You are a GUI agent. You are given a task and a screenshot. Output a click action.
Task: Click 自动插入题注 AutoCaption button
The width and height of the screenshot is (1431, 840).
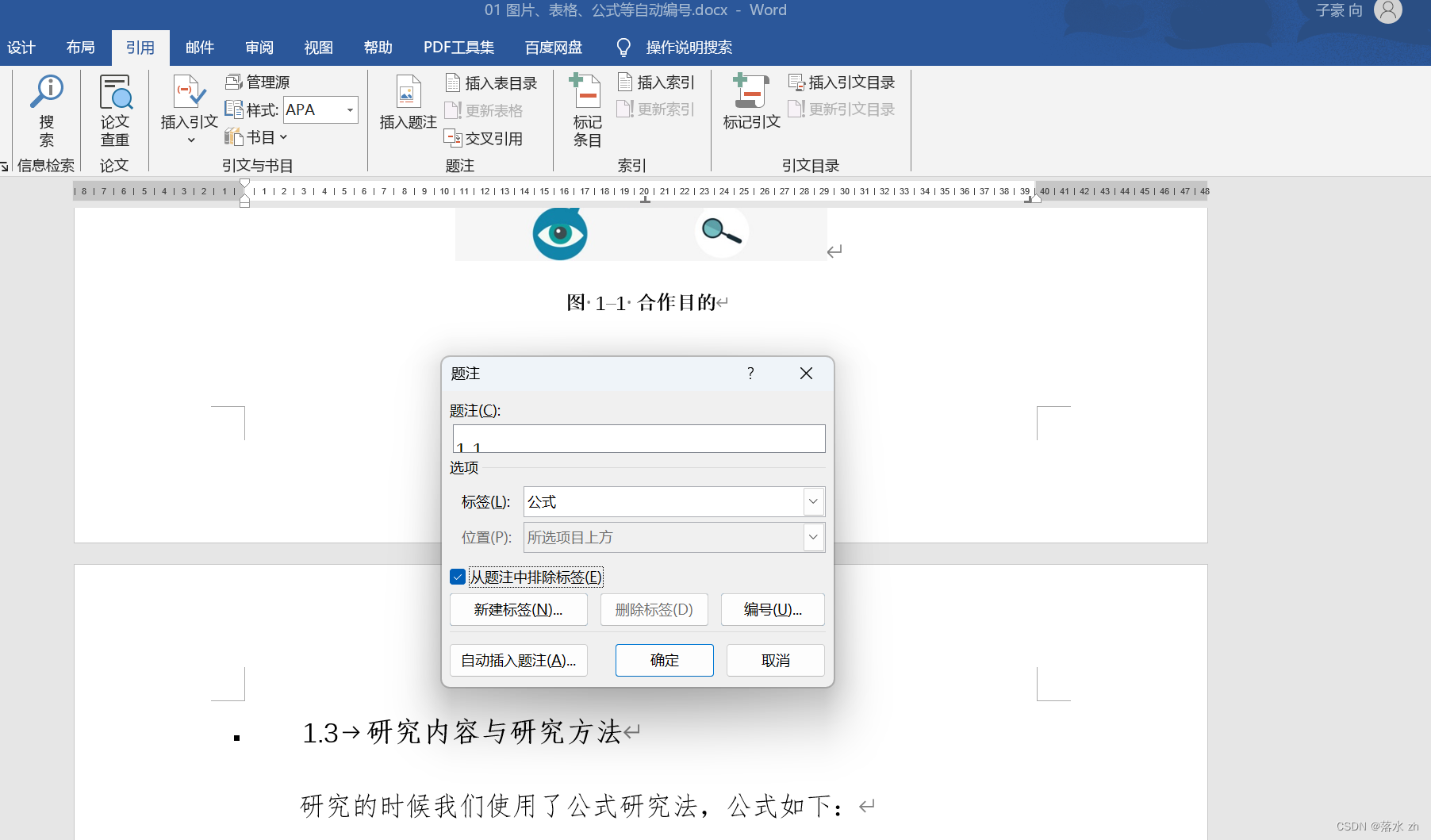(519, 660)
